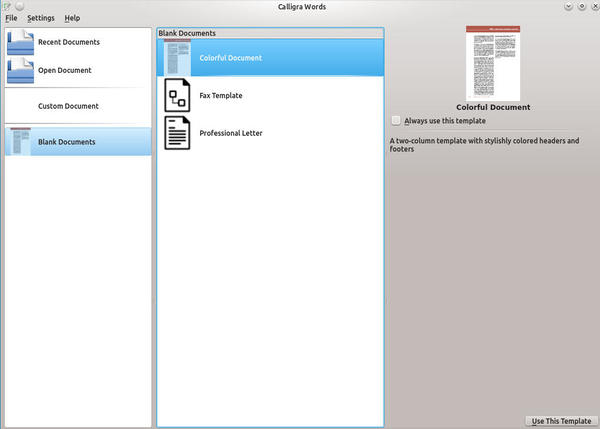Image resolution: width=600 pixels, height=429 pixels.
Task: Enable Always use this template checkbox
Action: click(x=396, y=121)
